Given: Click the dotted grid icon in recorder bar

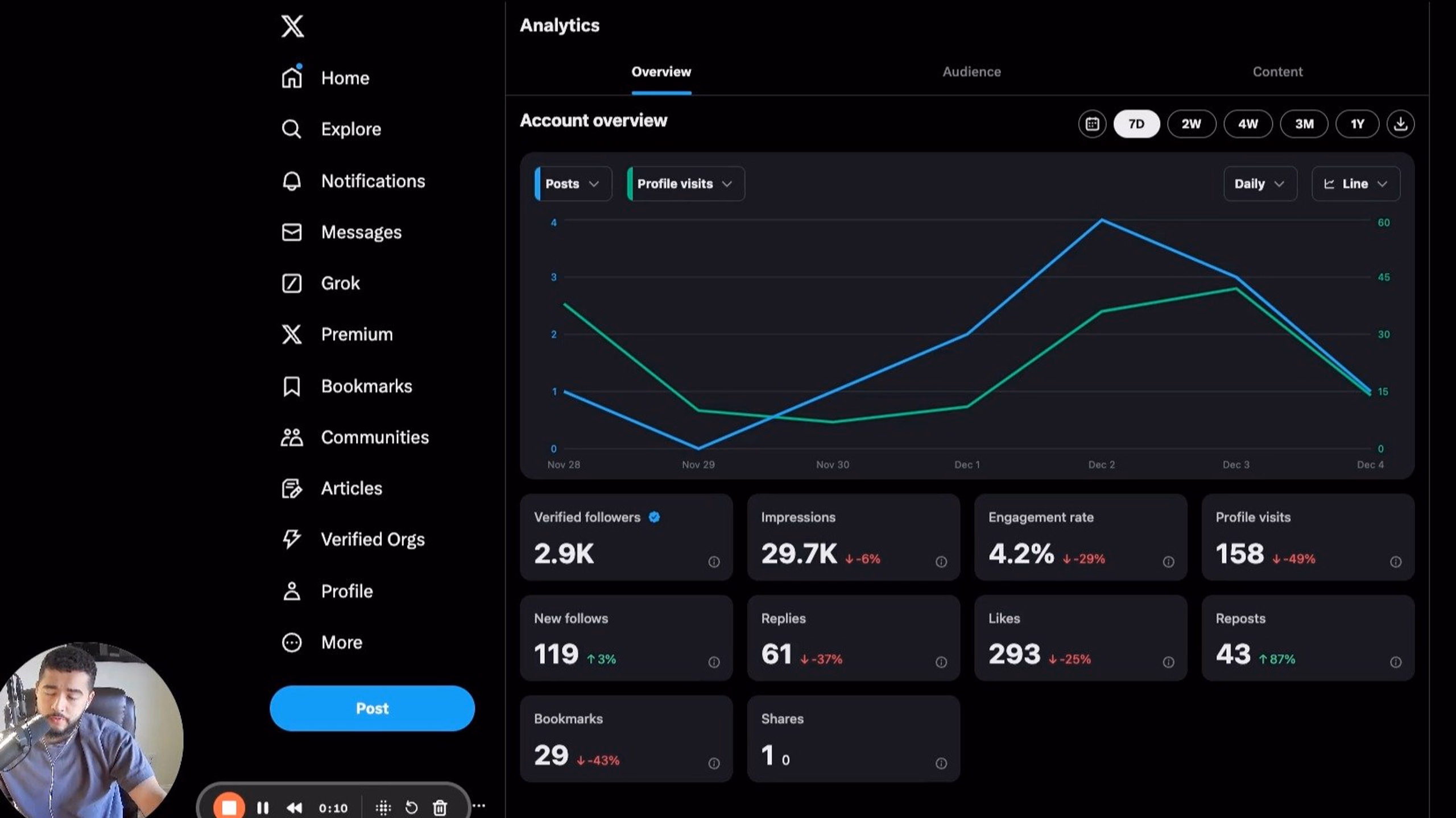Looking at the screenshot, I should 383,808.
